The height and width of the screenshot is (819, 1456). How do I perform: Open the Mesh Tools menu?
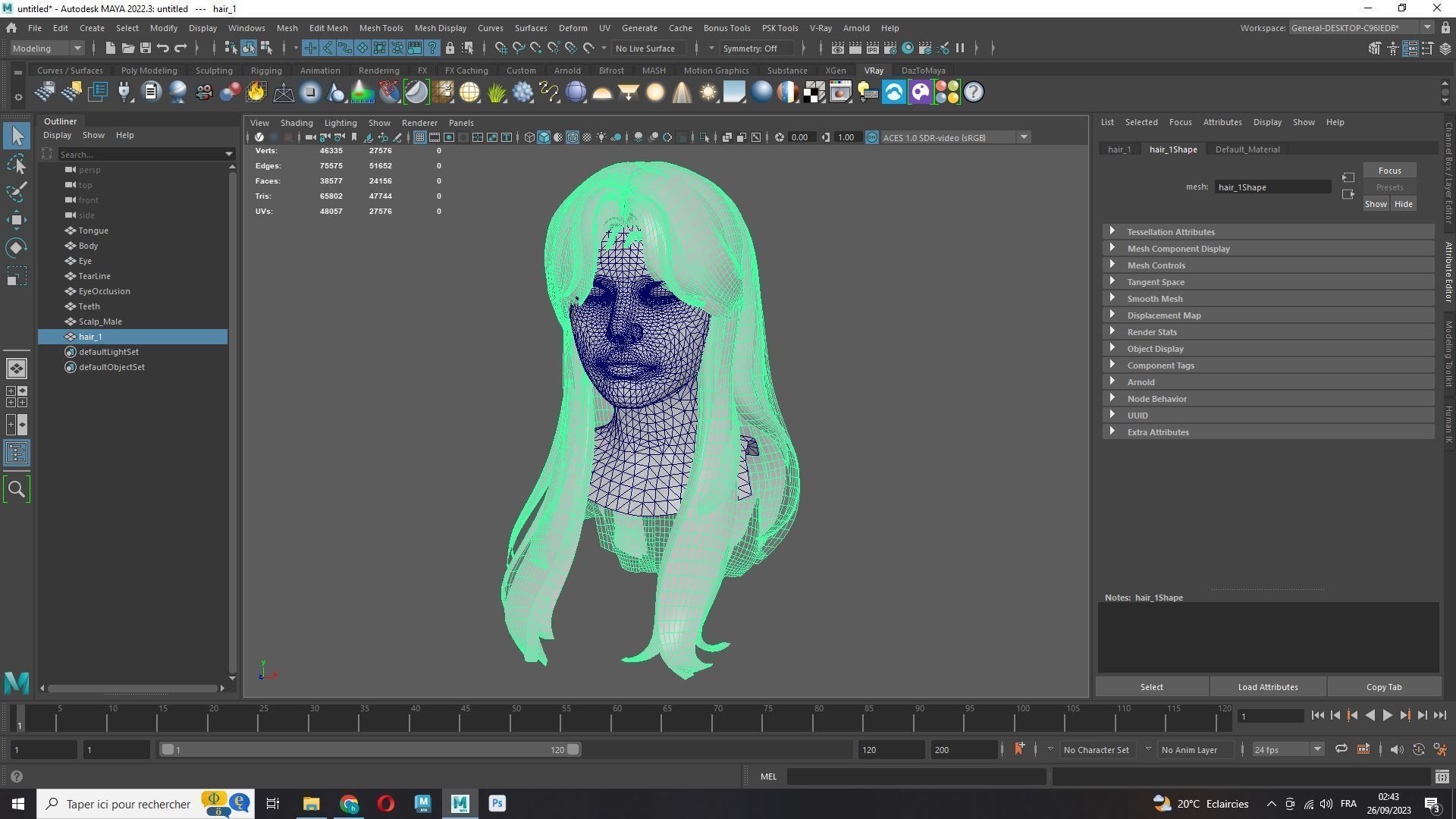(x=381, y=28)
